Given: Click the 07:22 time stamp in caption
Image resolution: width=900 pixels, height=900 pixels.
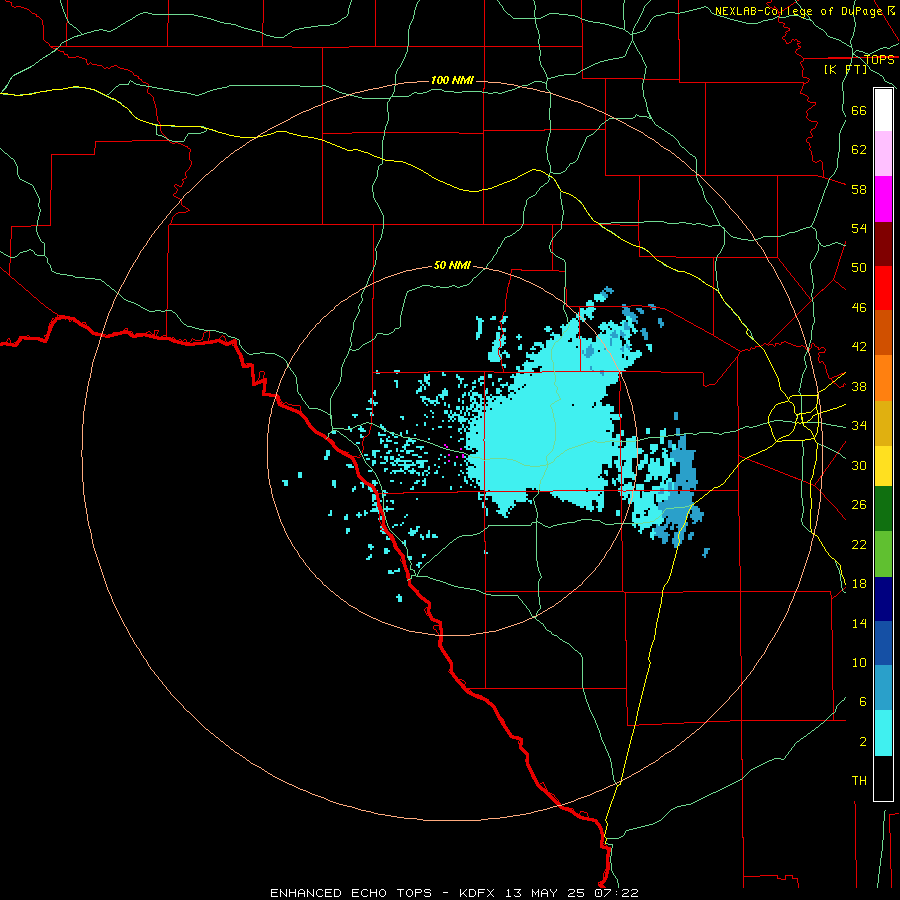Looking at the screenshot, I should (617, 893).
